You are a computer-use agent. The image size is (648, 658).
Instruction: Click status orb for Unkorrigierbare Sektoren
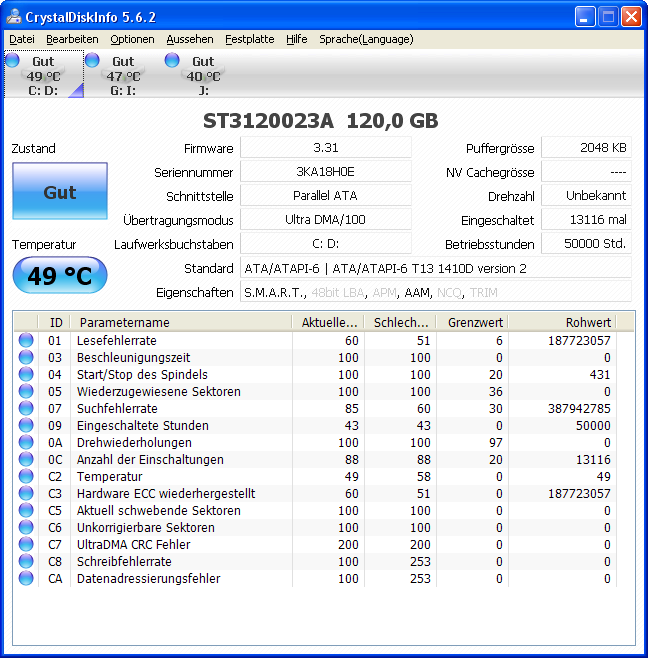click(x=26, y=527)
